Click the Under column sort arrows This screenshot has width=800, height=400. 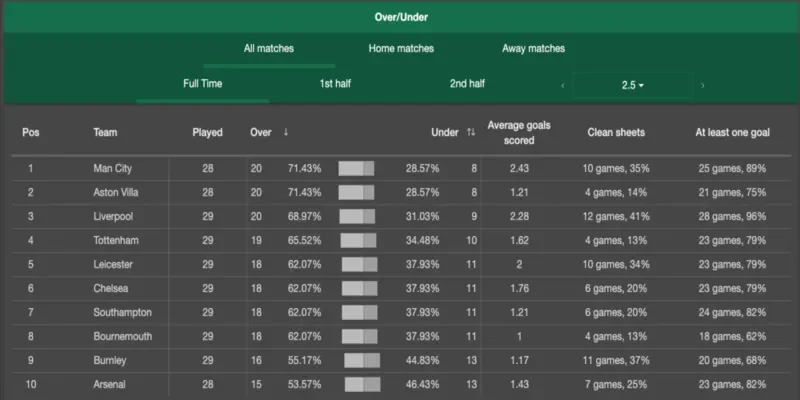pos(470,132)
